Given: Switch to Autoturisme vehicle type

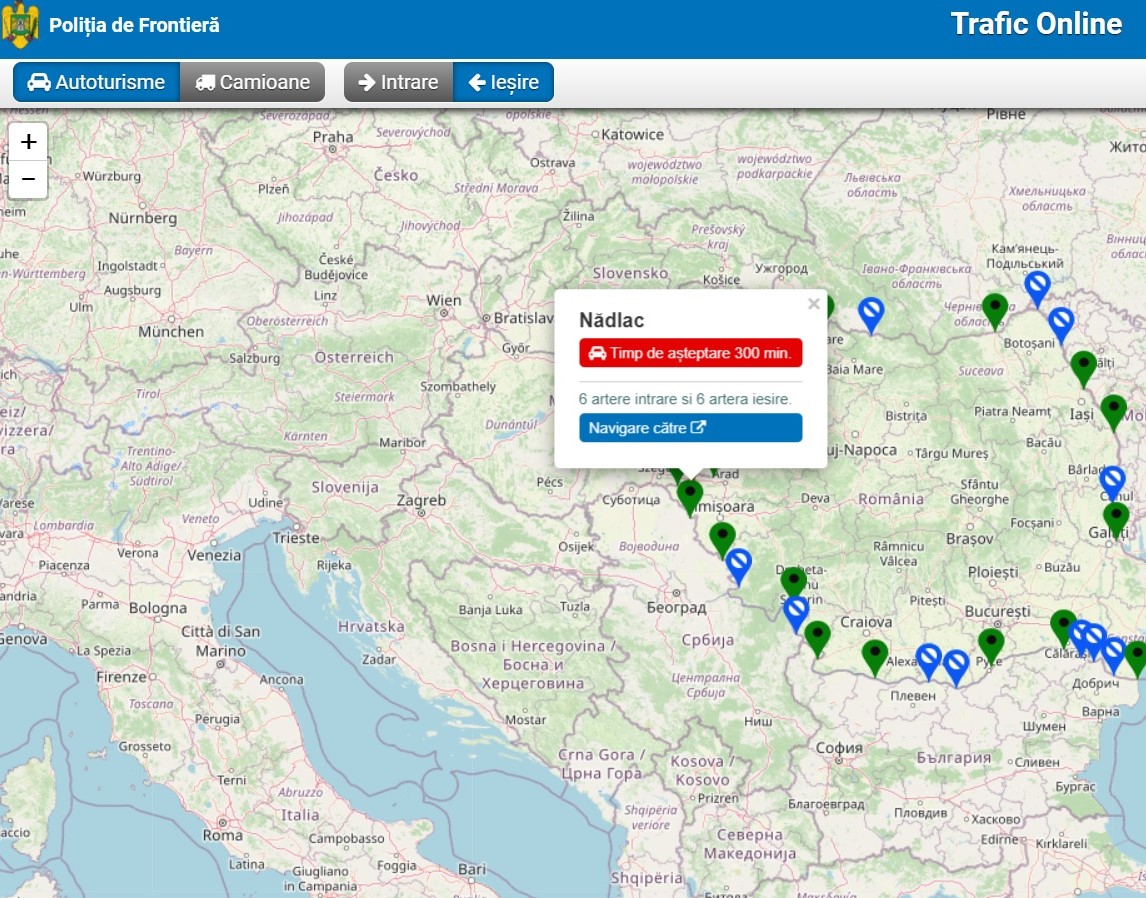Looking at the screenshot, I should coord(96,82).
